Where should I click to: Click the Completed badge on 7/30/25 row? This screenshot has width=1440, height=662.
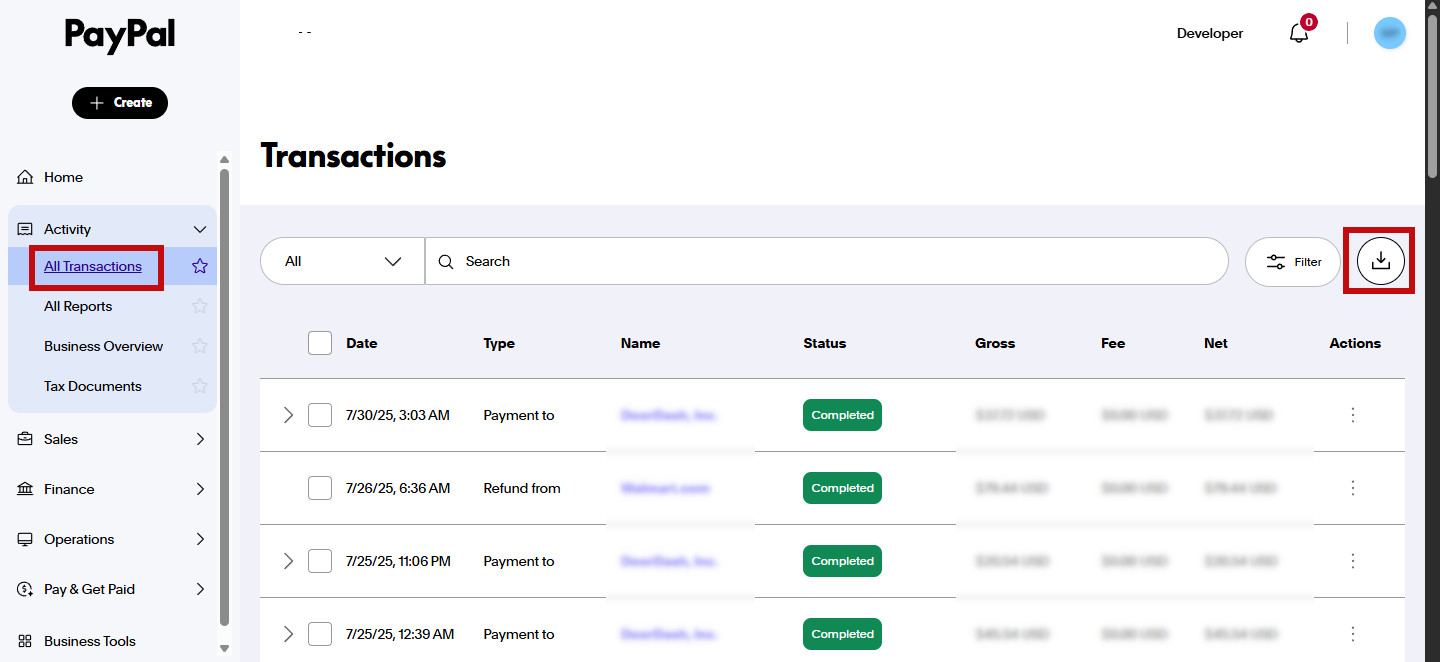[842, 415]
